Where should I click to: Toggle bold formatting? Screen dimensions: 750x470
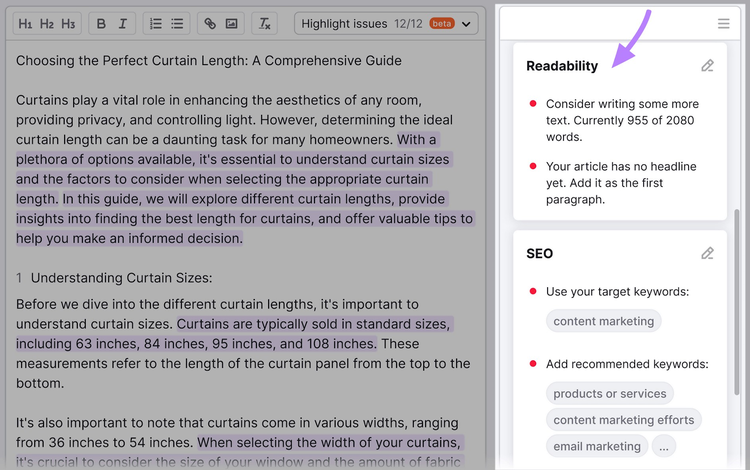[x=101, y=23]
